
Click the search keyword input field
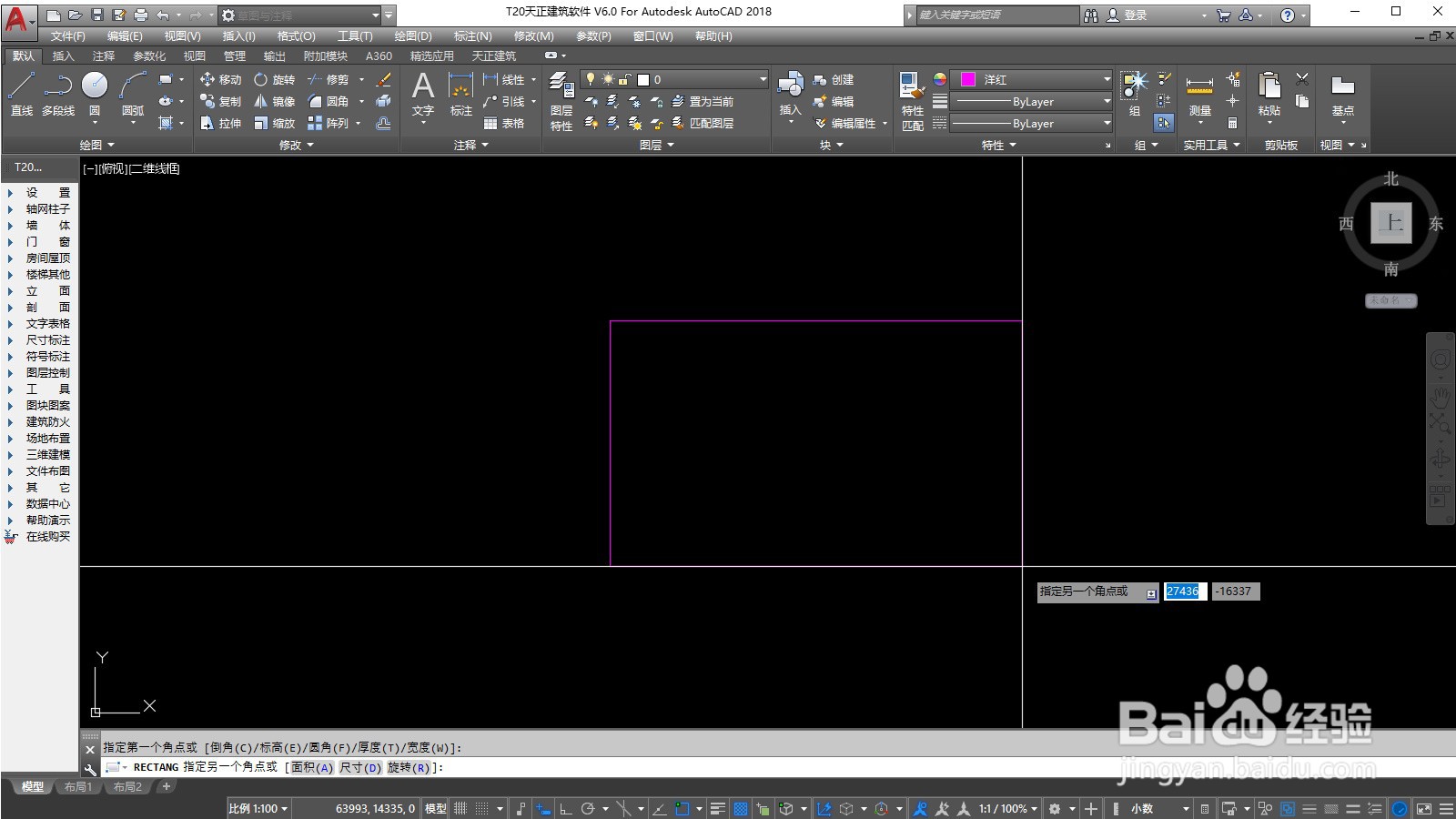(x=996, y=15)
